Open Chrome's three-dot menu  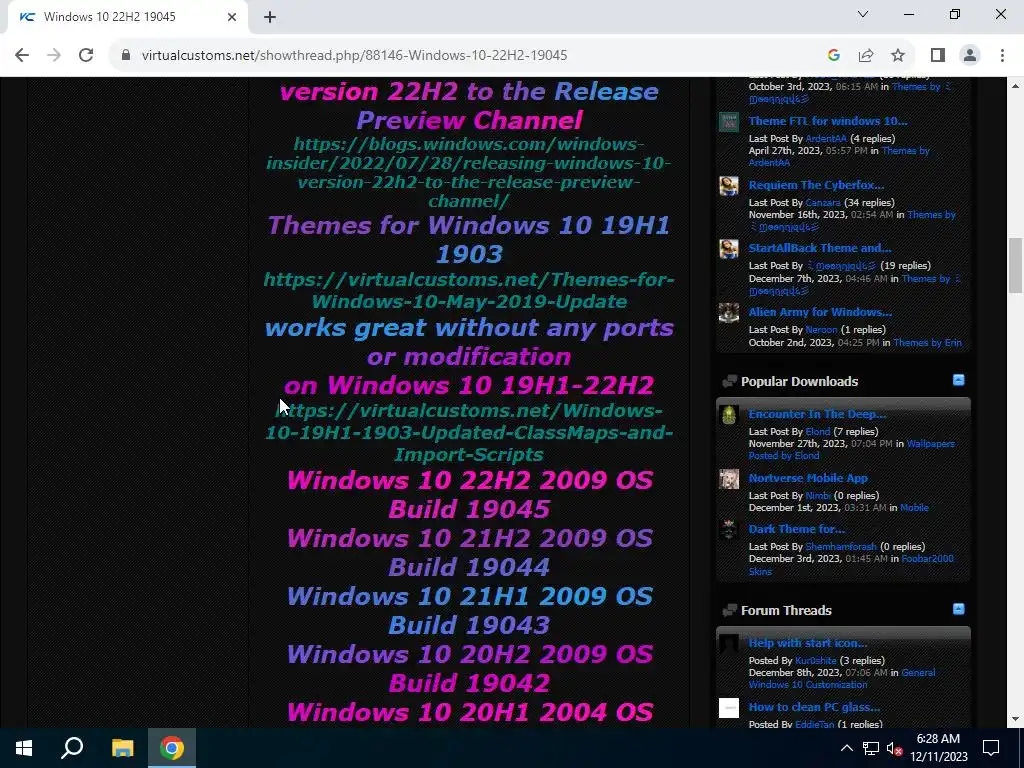[x=1002, y=55]
